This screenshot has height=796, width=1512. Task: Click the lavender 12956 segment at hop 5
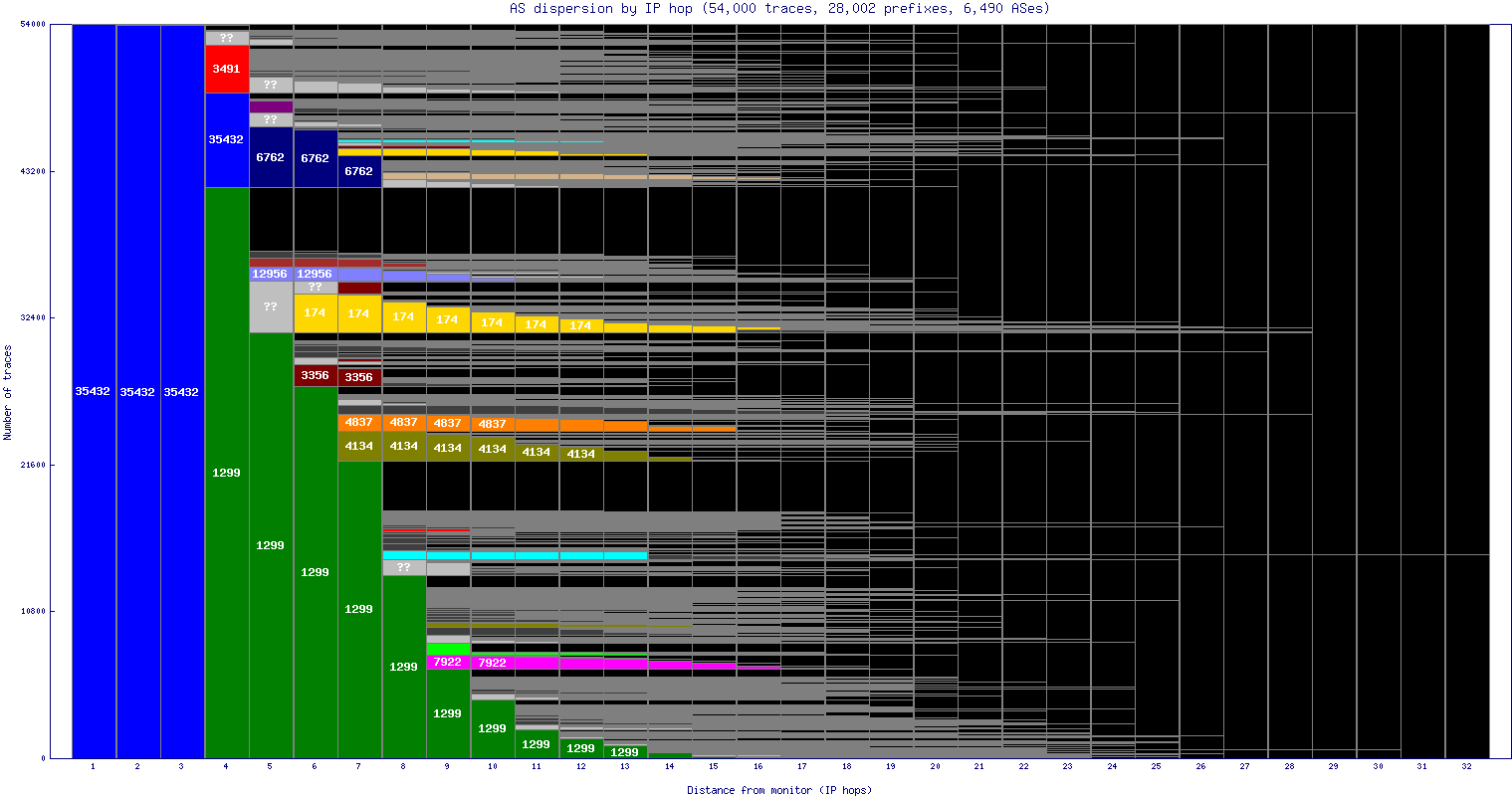pyautogui.click(x=271, y=274)
